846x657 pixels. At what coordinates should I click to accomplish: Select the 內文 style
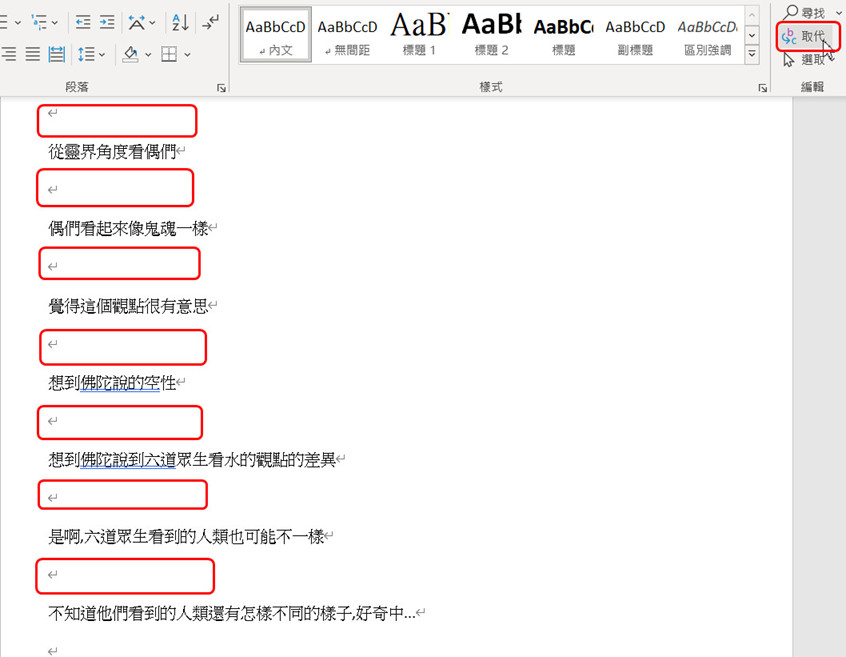275,35
